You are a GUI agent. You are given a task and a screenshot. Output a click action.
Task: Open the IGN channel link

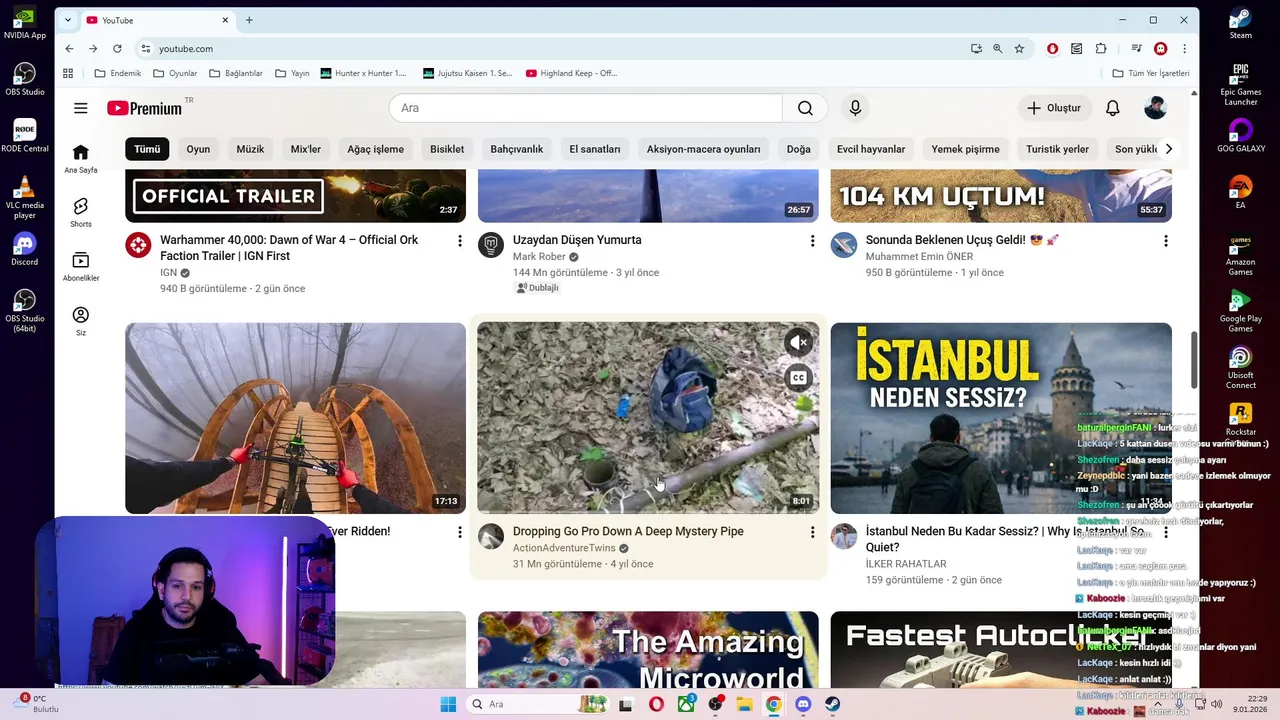168,273
